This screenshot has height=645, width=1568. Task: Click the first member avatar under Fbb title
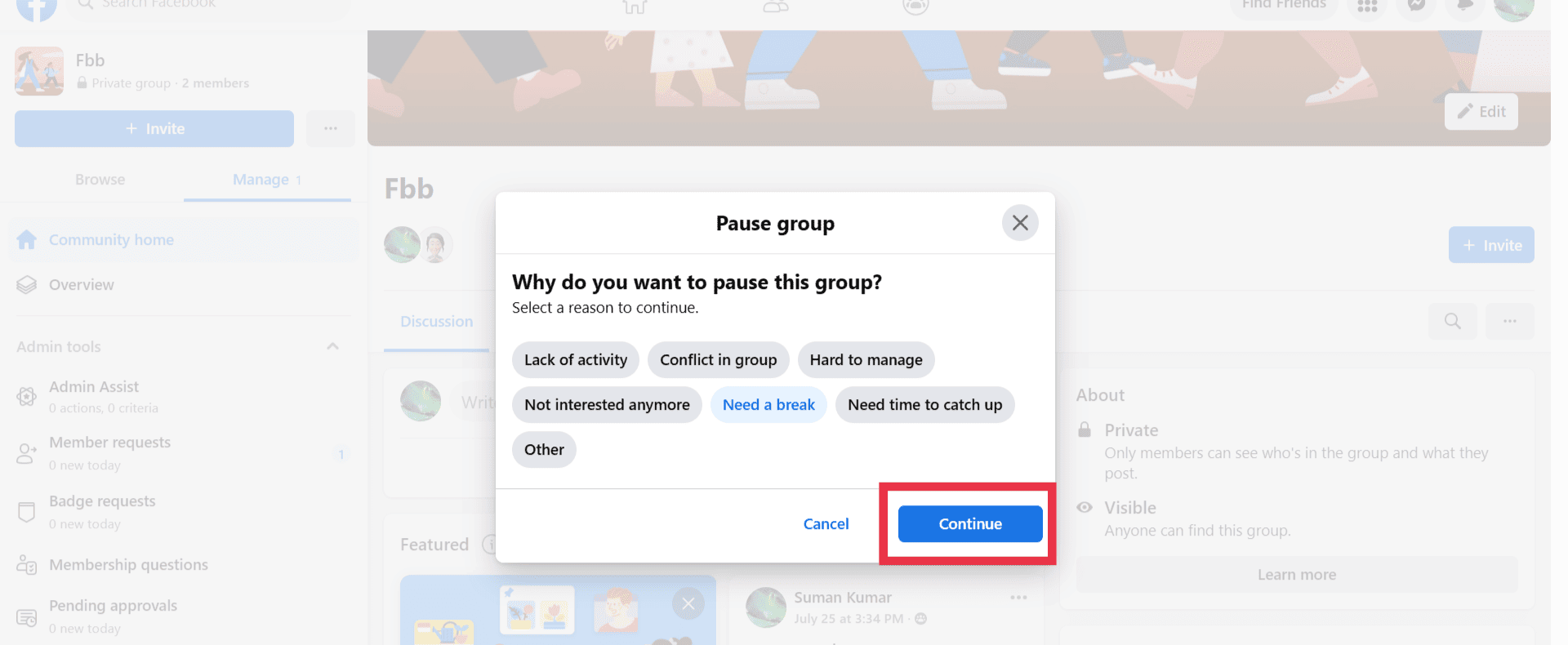[402, 245]
